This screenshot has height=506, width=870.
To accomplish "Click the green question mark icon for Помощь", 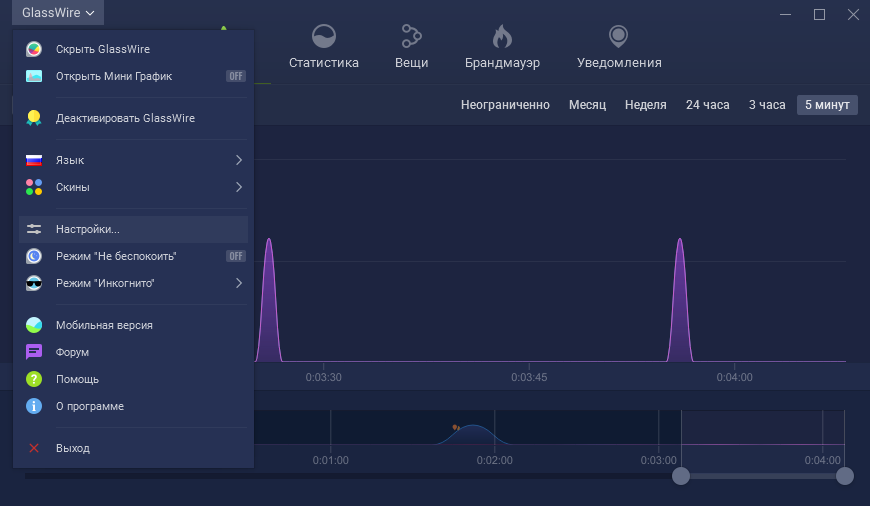I will [x=34, y=379].
